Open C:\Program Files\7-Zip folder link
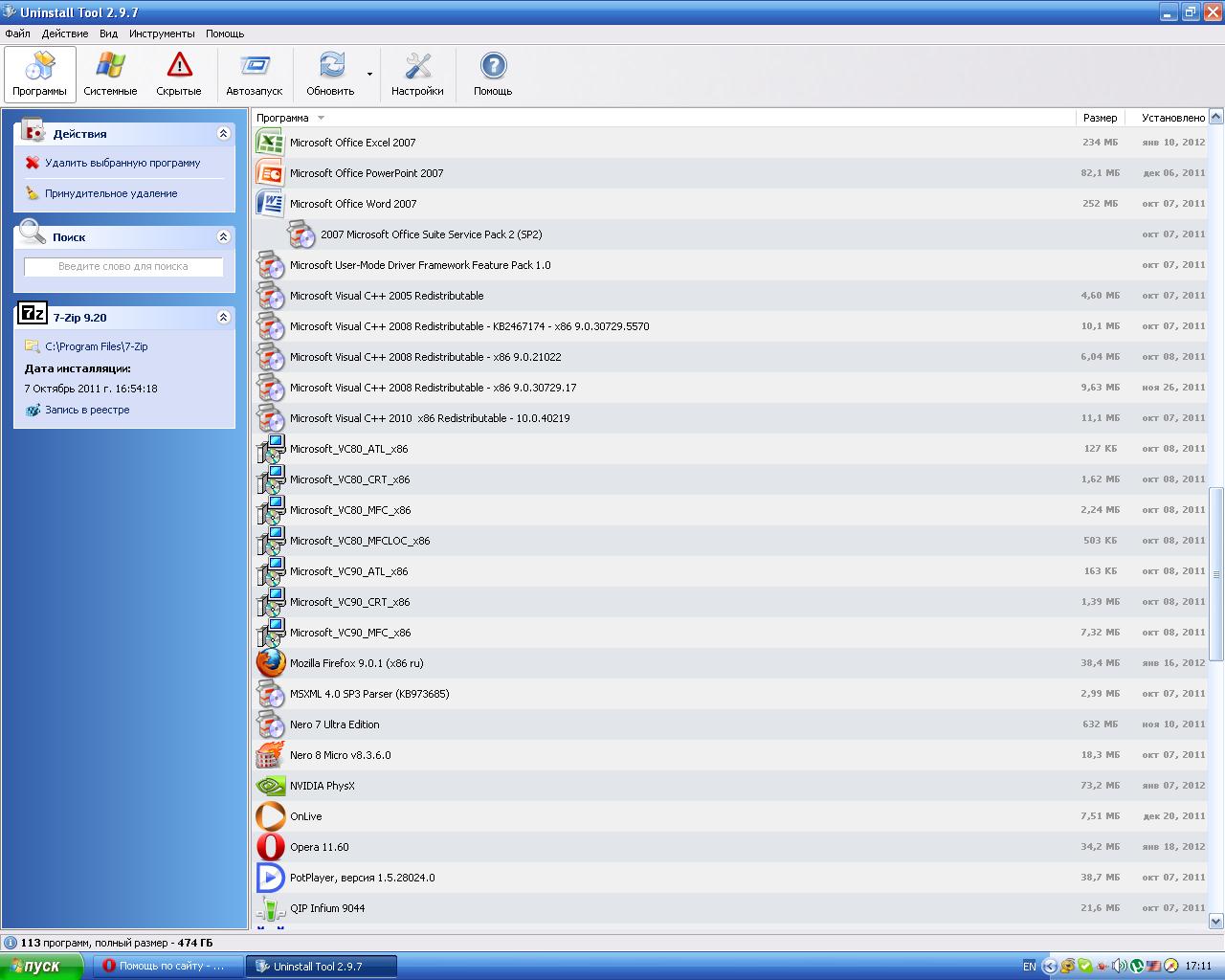 (97, 346)
